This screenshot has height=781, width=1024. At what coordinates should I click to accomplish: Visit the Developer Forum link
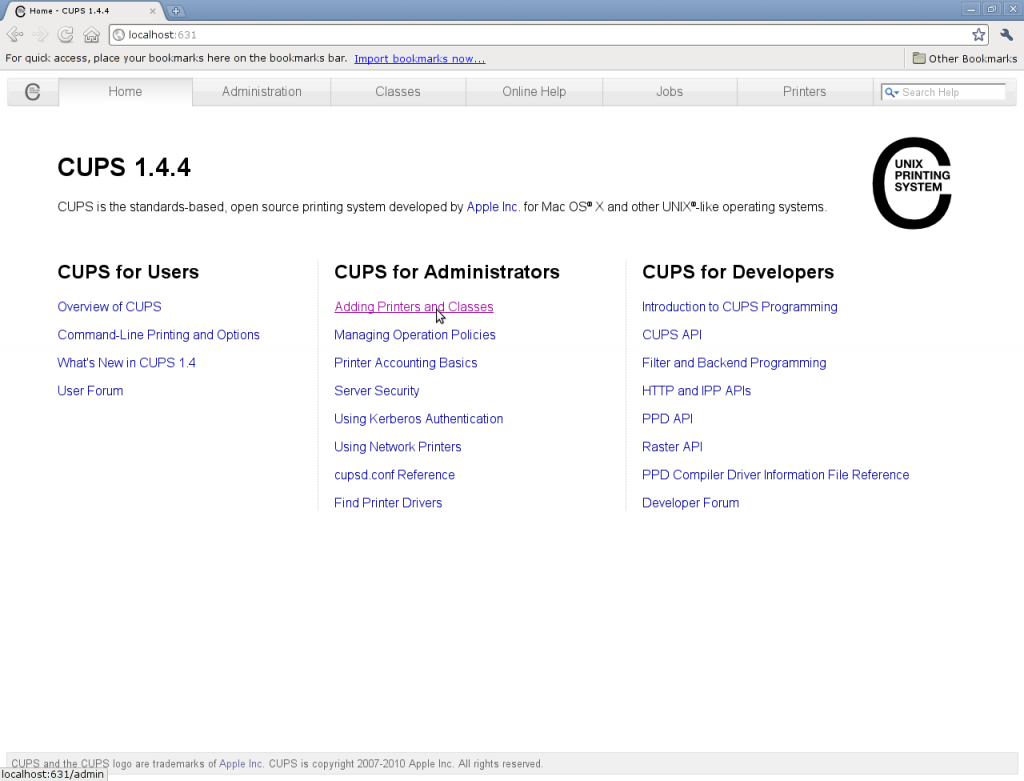(x=690, y=503)
